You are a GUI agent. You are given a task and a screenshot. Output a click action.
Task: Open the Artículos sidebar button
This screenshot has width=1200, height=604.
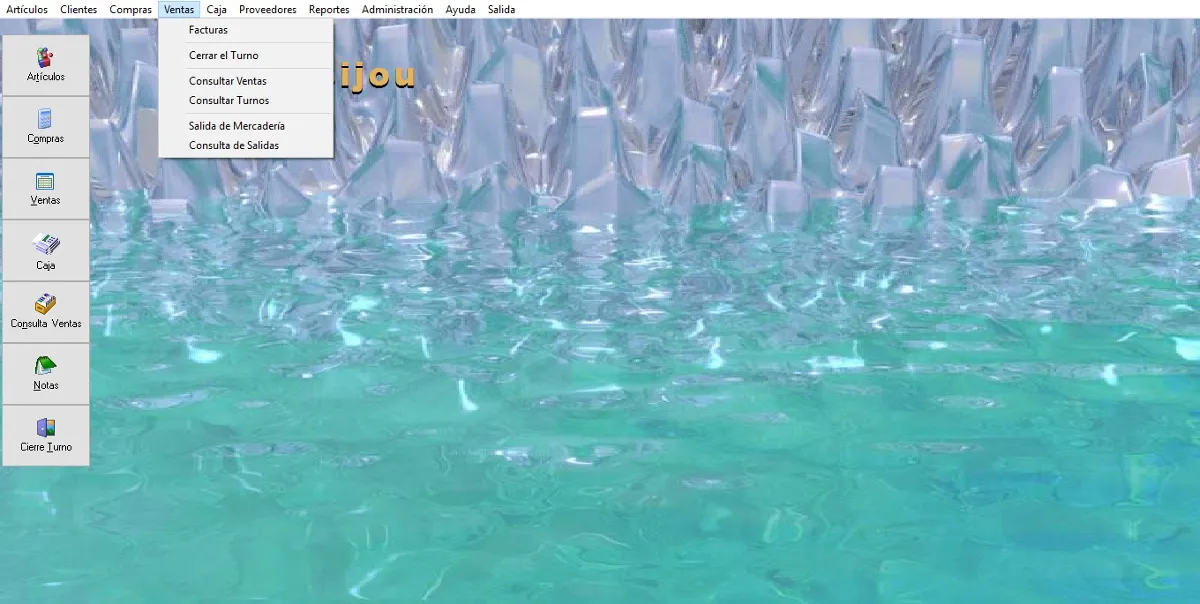pos(46,66)
